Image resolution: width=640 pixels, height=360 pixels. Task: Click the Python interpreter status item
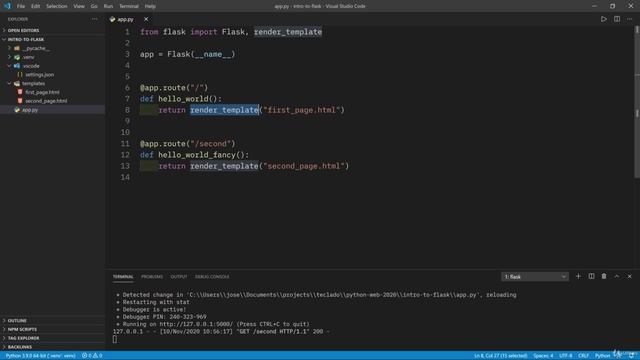point(40,356)
